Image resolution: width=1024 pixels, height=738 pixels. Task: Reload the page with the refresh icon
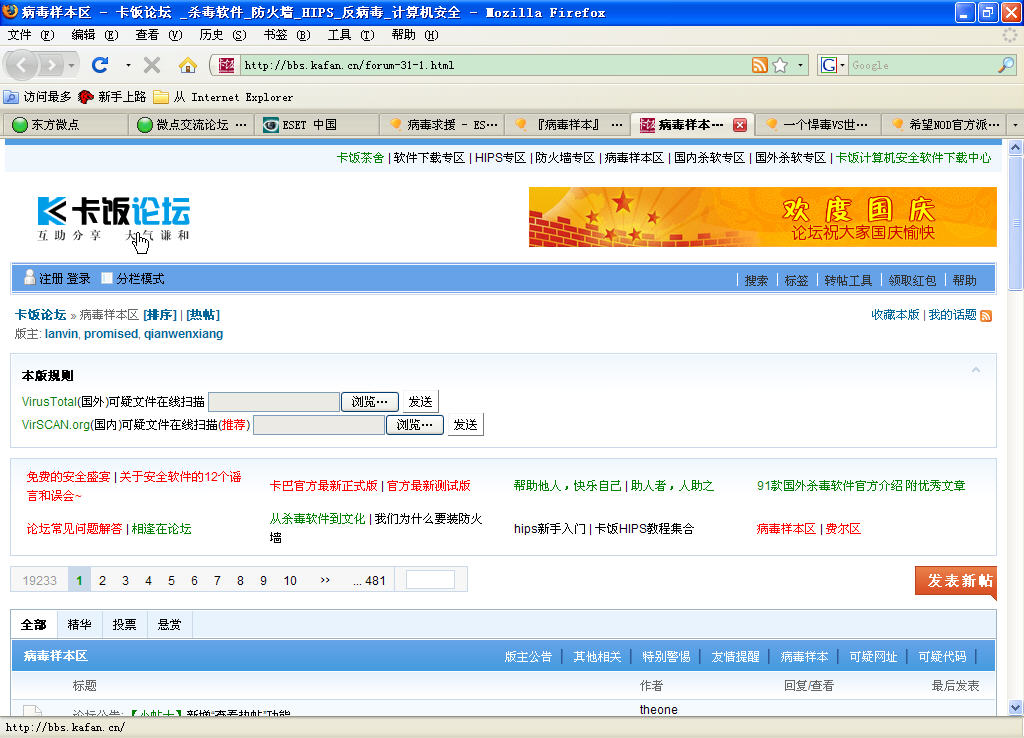click(100, 65)
